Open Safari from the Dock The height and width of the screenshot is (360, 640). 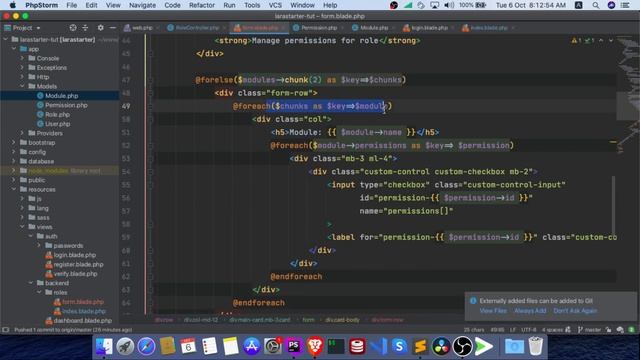coord(146,347)
